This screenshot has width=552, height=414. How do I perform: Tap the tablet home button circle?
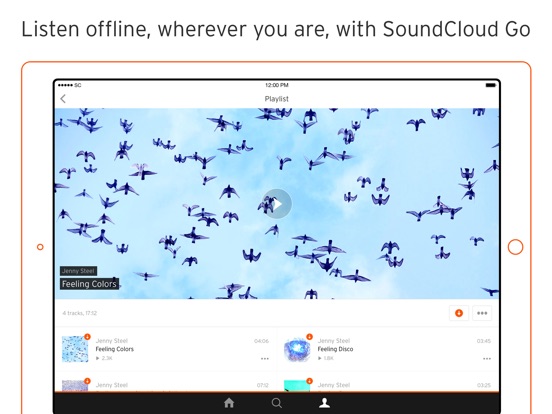(x=515, y=247)
